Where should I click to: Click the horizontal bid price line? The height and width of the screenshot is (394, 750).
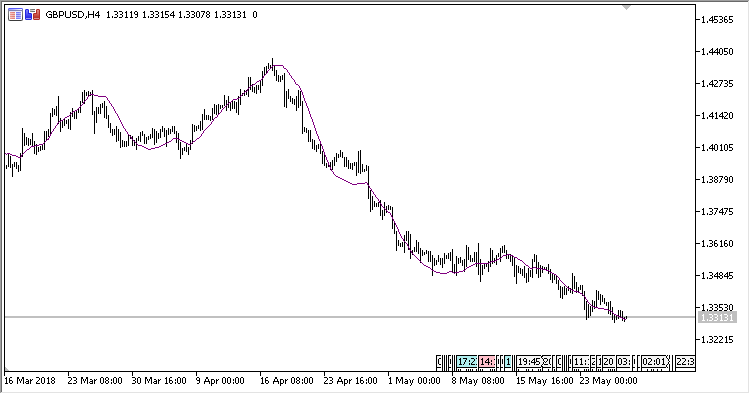tap(349, 317)
